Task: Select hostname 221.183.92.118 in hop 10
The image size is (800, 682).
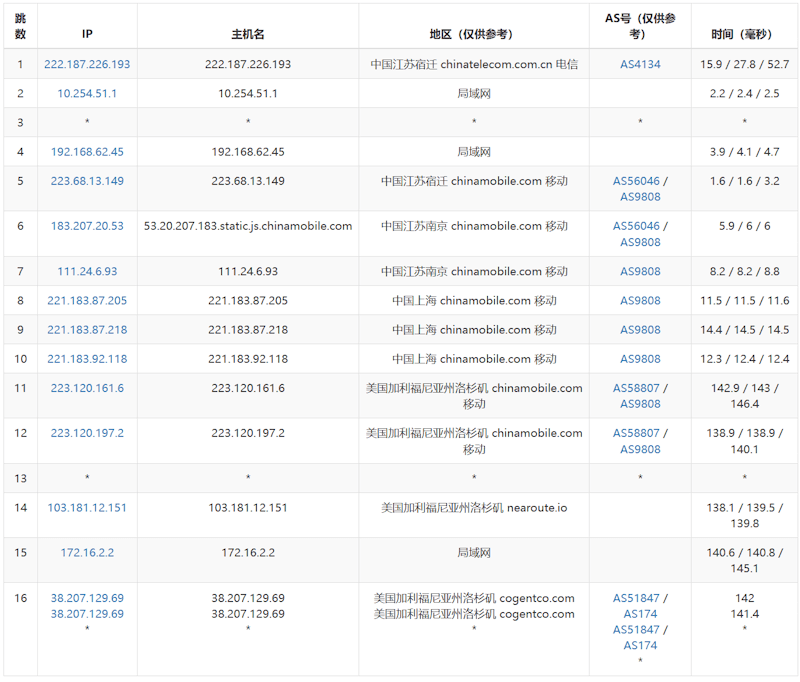Action: tap(248, 359)
